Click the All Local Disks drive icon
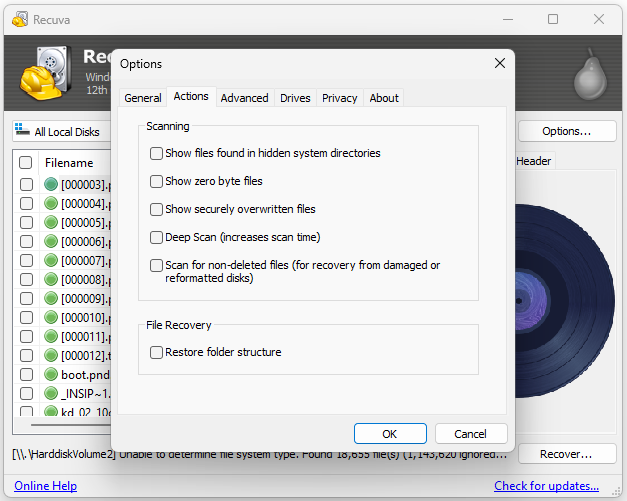 coord(22,130)
